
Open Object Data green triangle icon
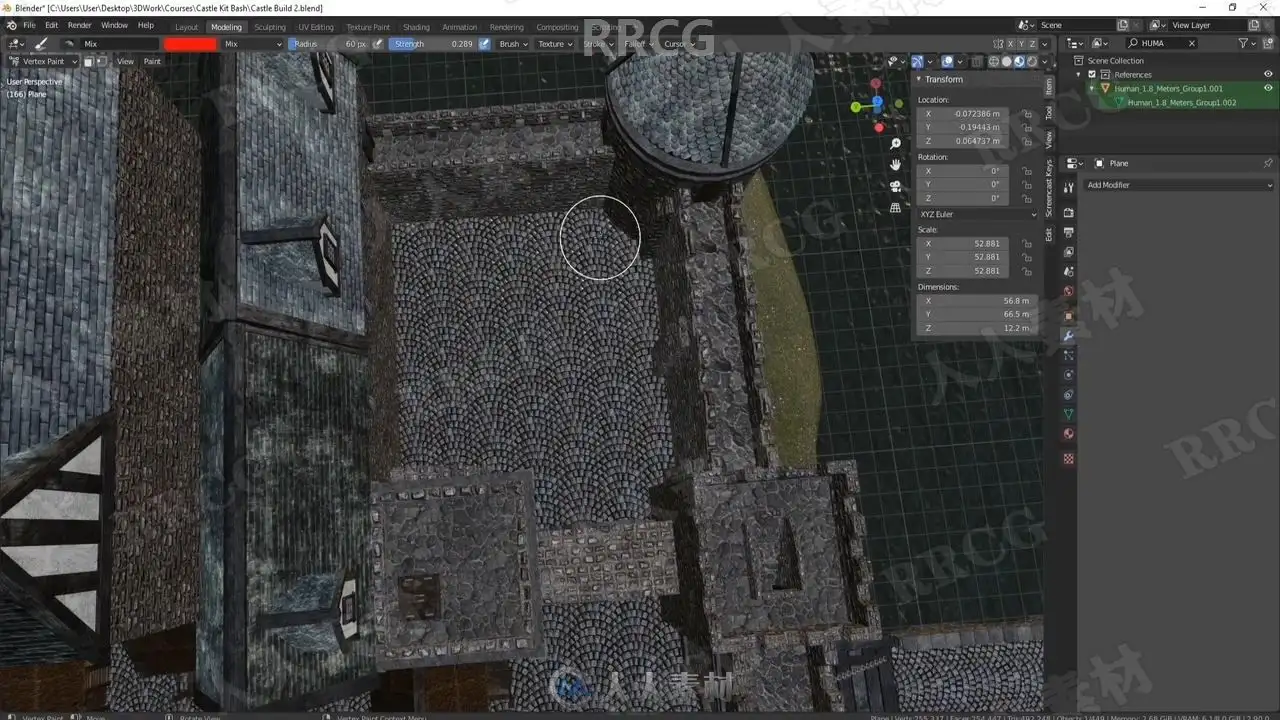coord(1068,414)
